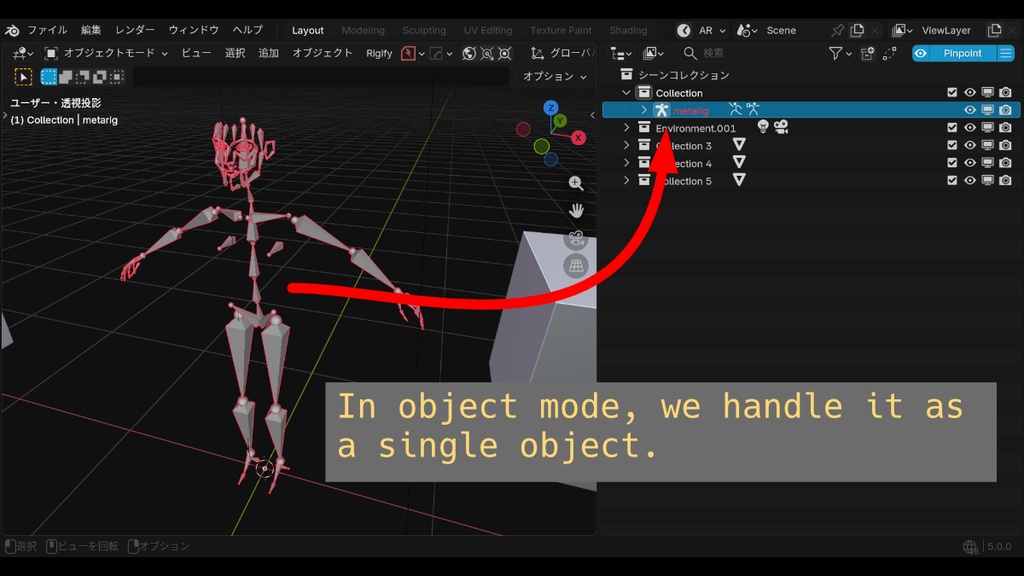Click the magnifying glass zoom icon in viewport
The width and height of the screenshot is (1024, 576).
click(x=576, y=184)
